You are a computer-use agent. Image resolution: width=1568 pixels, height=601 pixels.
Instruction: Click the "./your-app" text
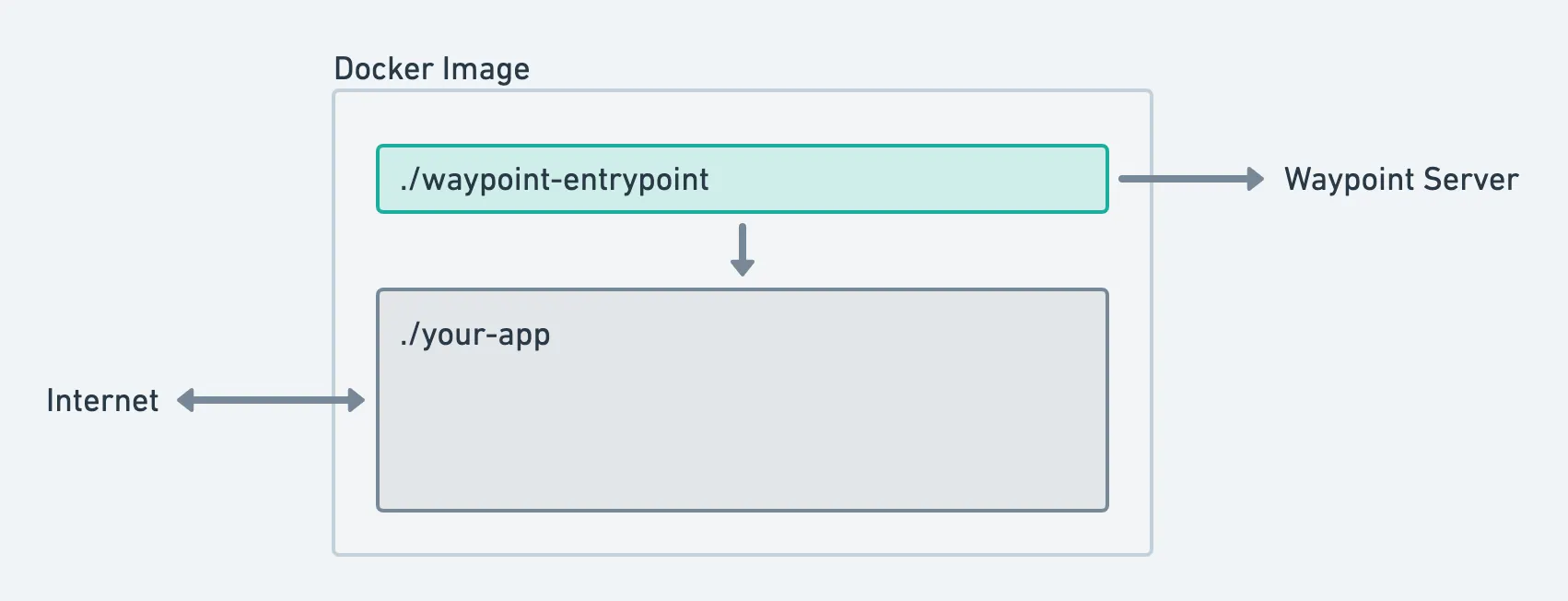point(475,335)
